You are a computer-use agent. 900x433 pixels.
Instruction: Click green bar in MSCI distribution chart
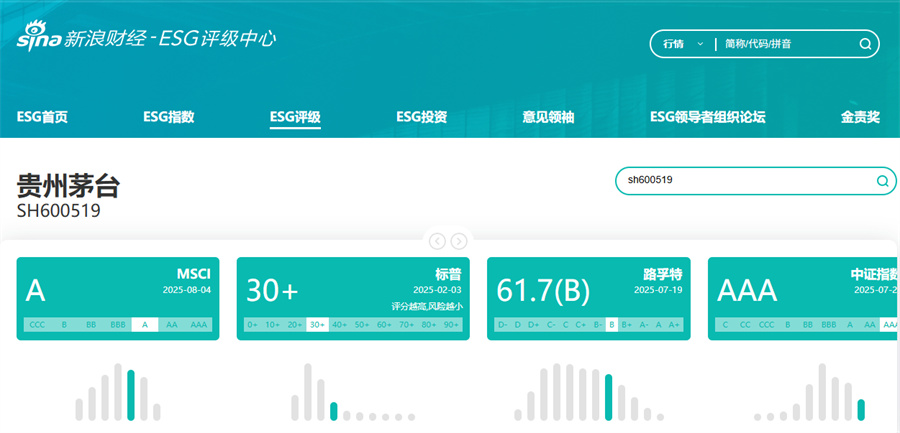click(x=131, y=395)
